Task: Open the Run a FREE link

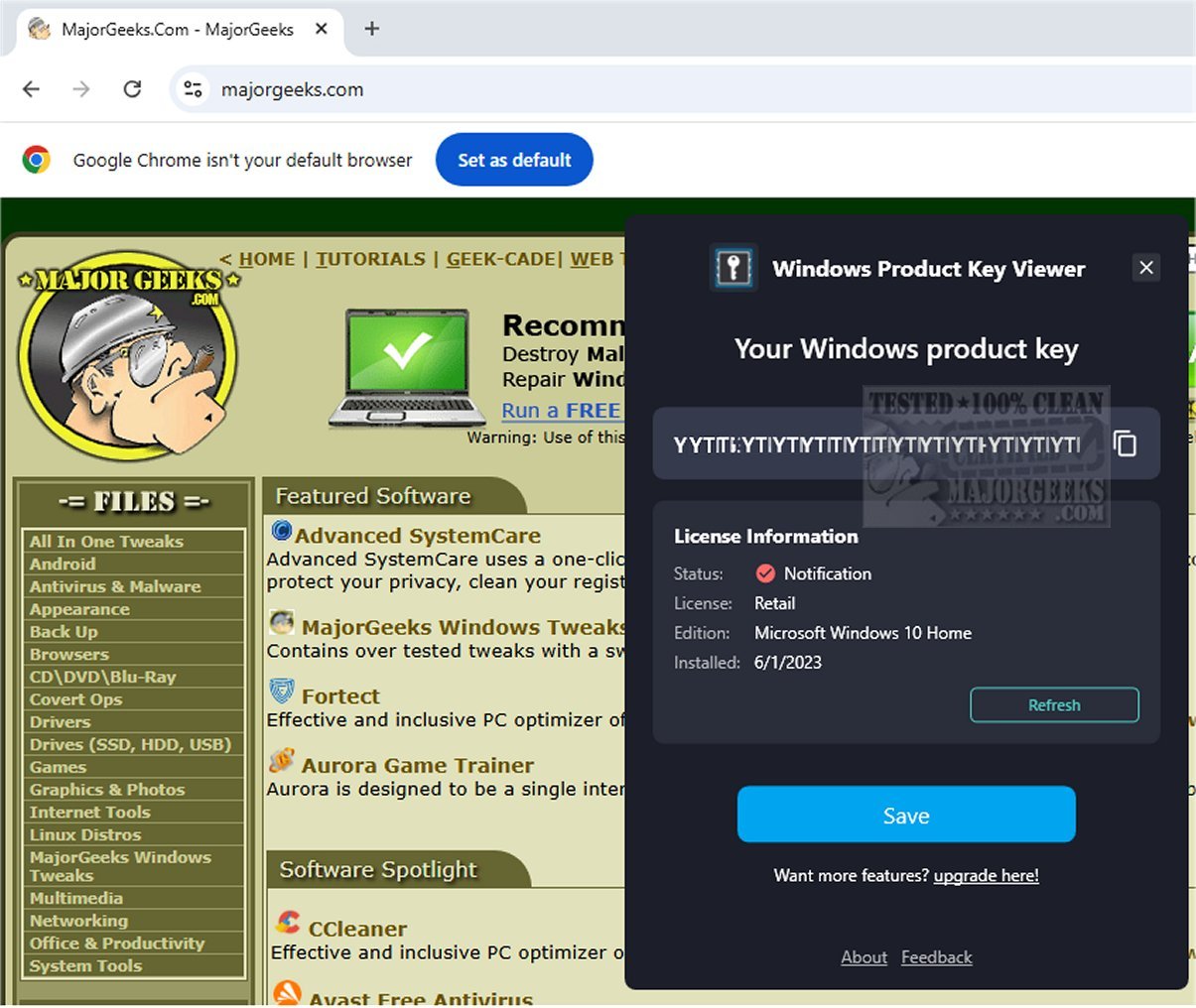Action: (561, 410)
